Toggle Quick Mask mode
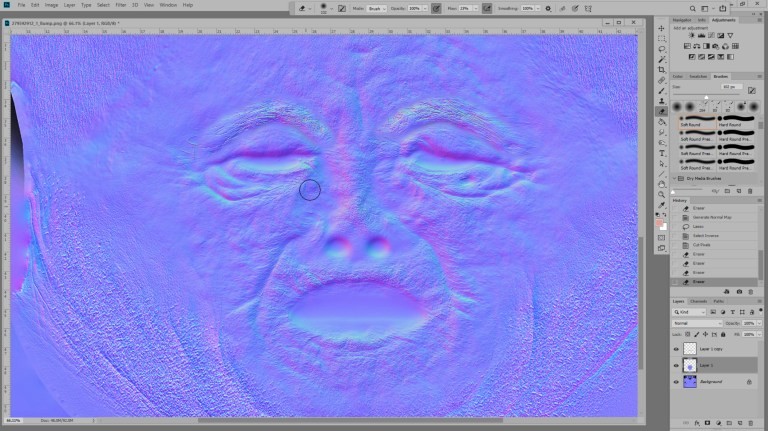Image resolution: width=768 pixels, height=431 pixels. coord(662,238)
